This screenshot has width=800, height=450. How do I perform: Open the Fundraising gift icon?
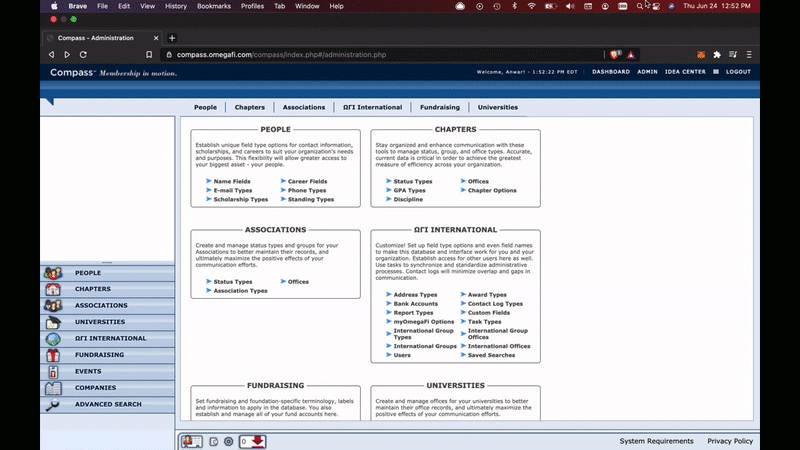53,355
